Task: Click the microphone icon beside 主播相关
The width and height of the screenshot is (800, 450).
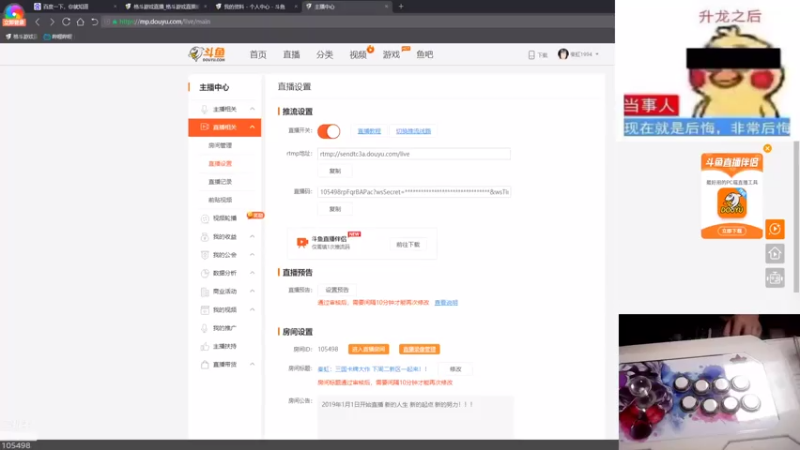Action: [204, 109]
